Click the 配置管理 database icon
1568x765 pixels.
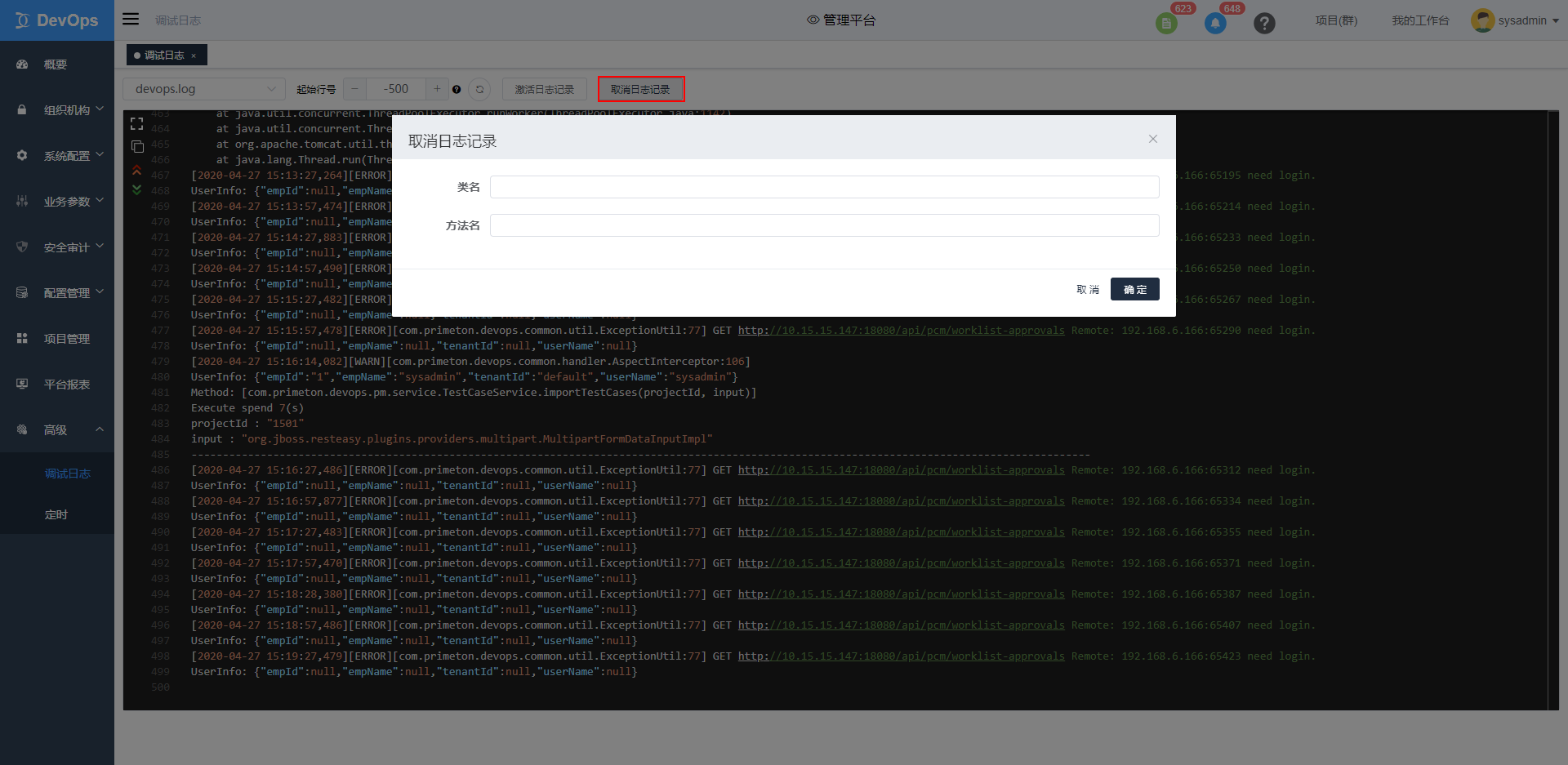pos(22,292)
